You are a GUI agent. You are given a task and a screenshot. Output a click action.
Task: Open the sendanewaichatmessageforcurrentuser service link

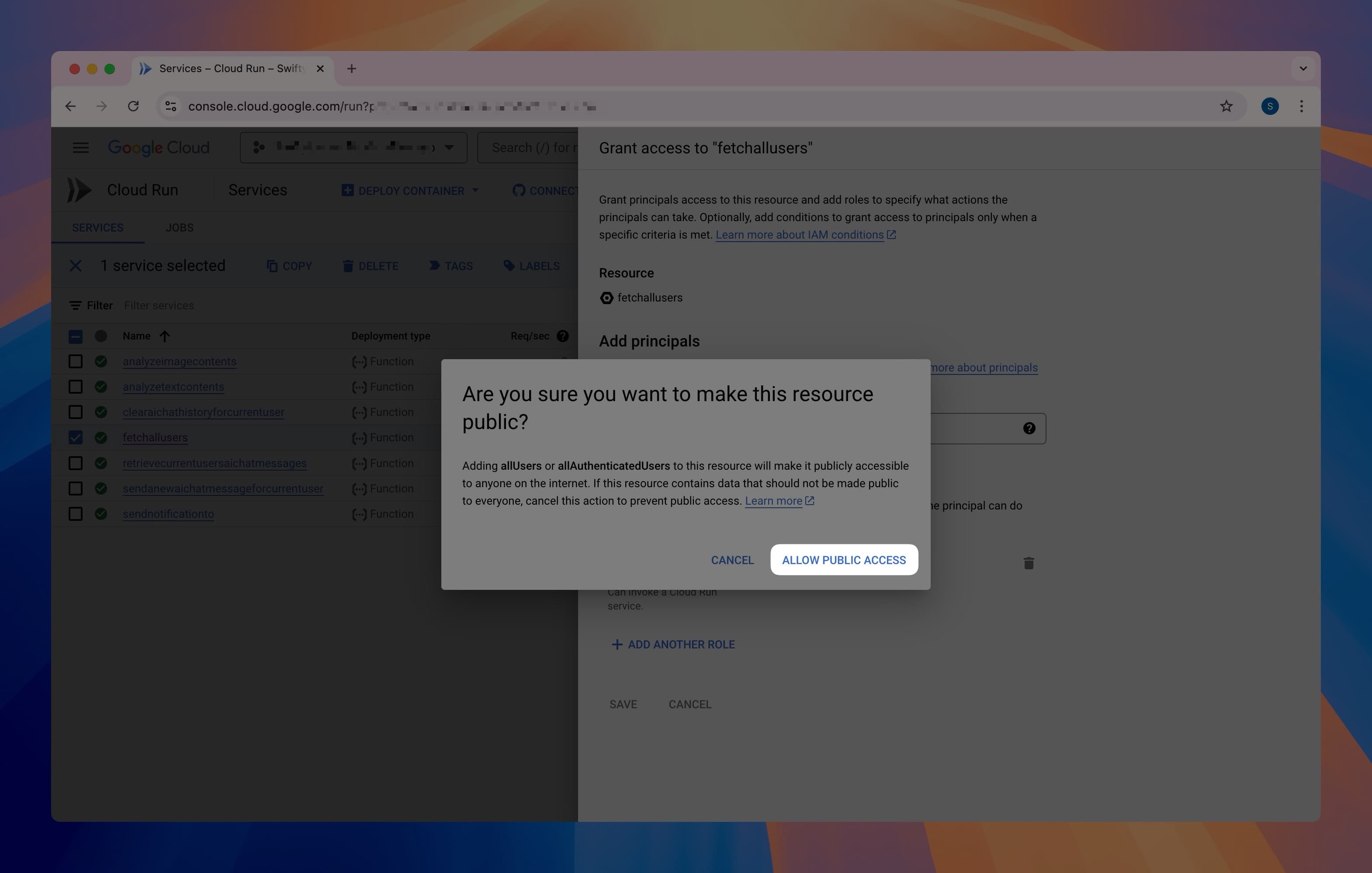pyautogui.click(x=223, y=488)
